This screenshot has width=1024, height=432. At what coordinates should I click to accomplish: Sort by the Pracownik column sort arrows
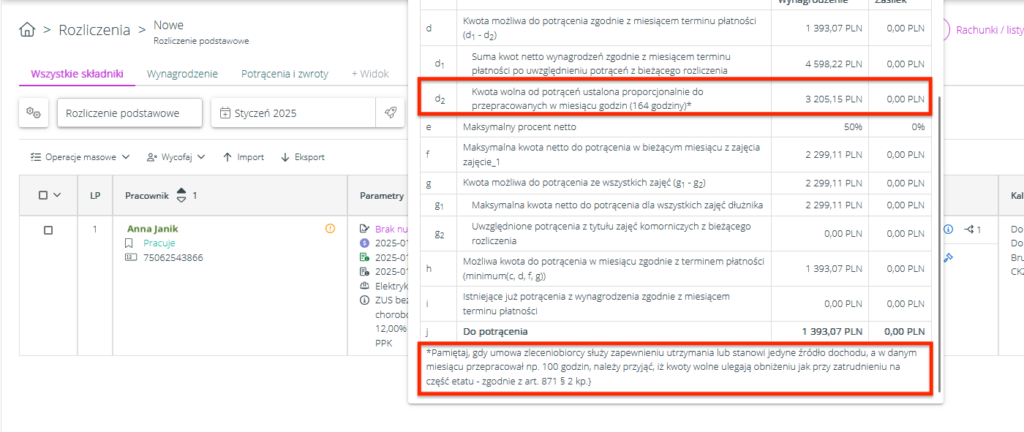tap(181, 195)
